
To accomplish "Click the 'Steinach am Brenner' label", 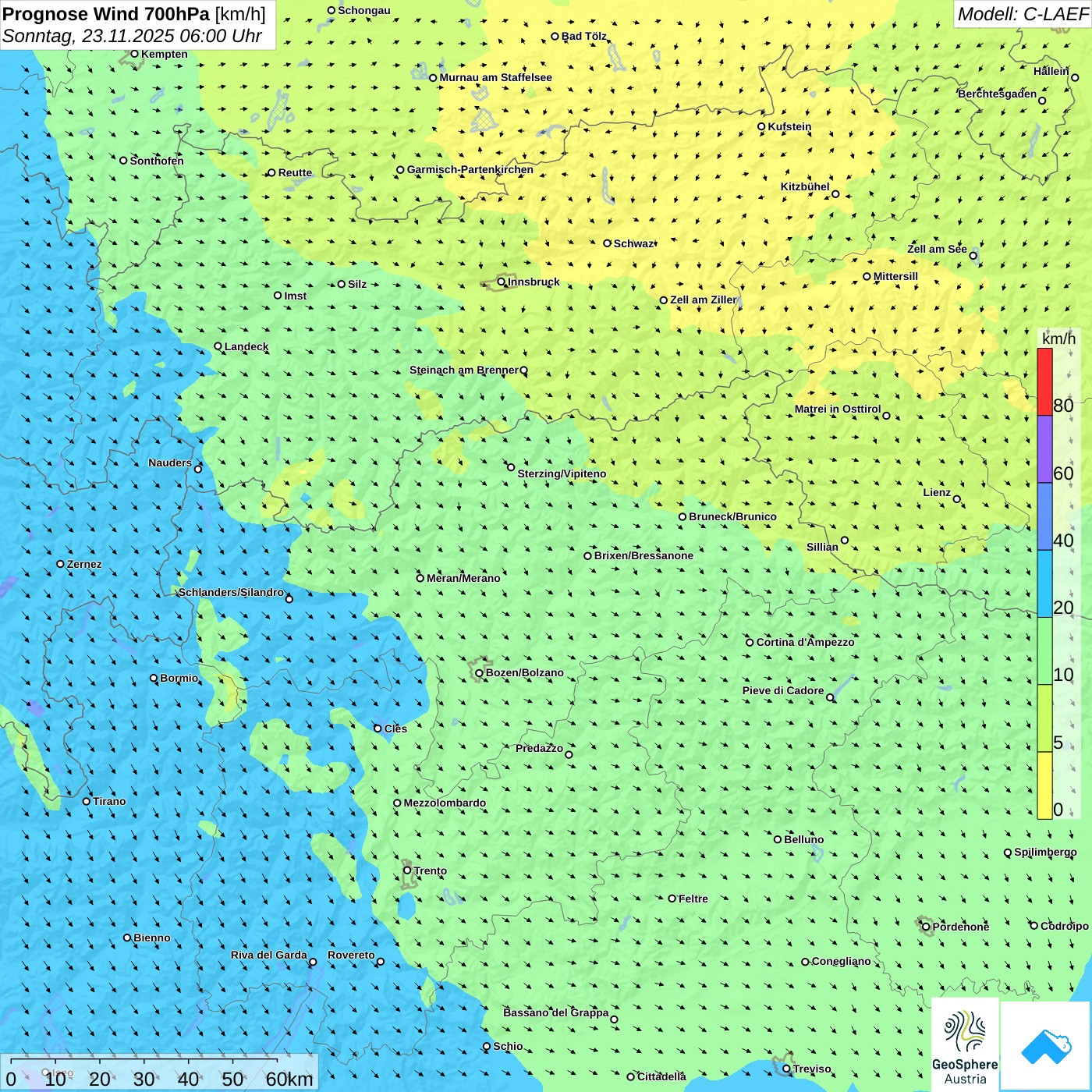I will point(463,370).
